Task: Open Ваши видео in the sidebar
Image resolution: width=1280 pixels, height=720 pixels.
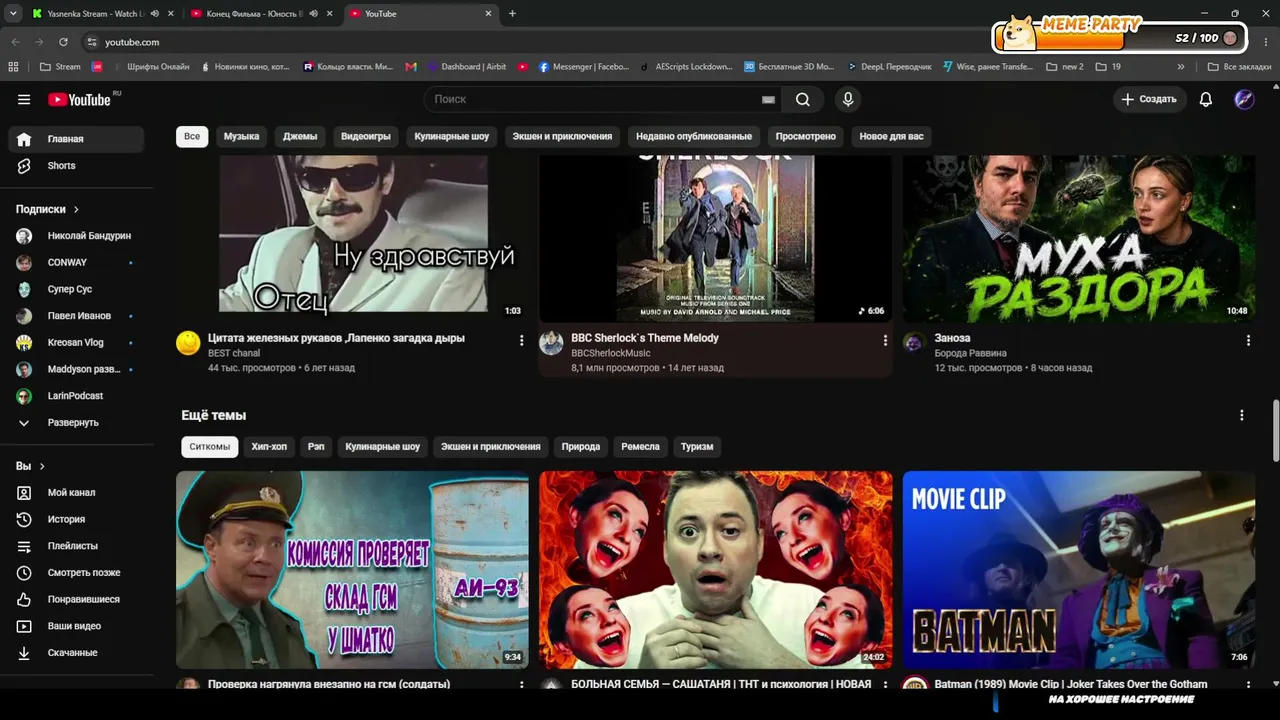Action: pos(76,626)
